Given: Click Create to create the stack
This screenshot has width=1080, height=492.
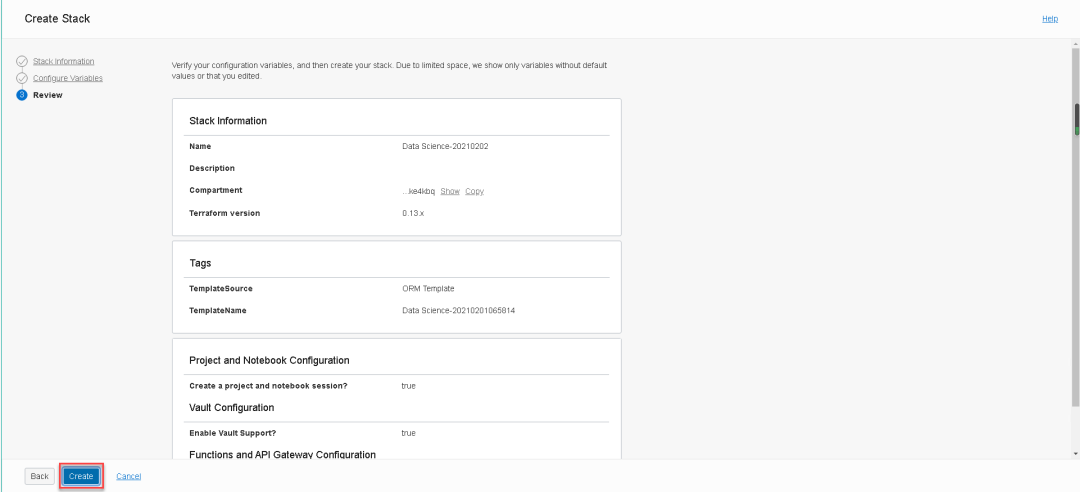Looking at the screenshot, I should click(x=81, y=476).
